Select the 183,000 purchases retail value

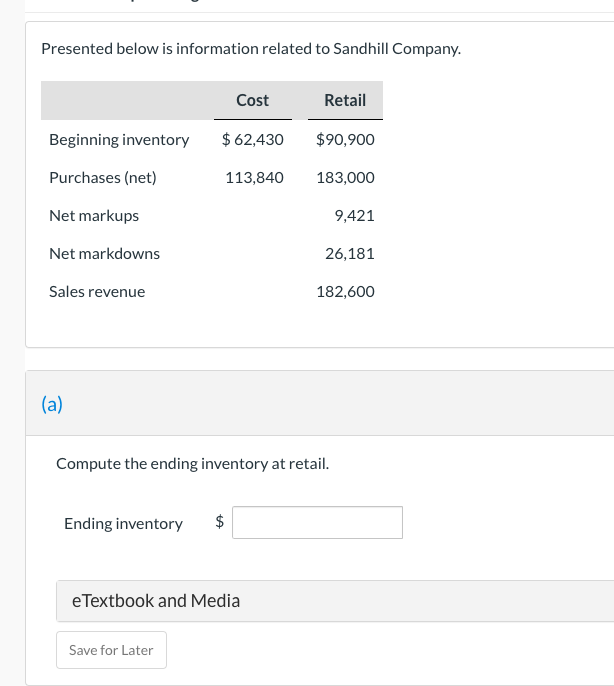click(345, 177)
